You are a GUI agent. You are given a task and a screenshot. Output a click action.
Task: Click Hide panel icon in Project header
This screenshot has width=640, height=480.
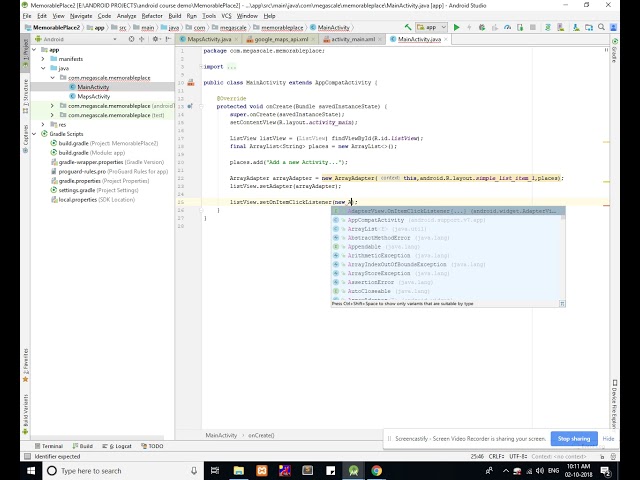click(x=168, y=39)
